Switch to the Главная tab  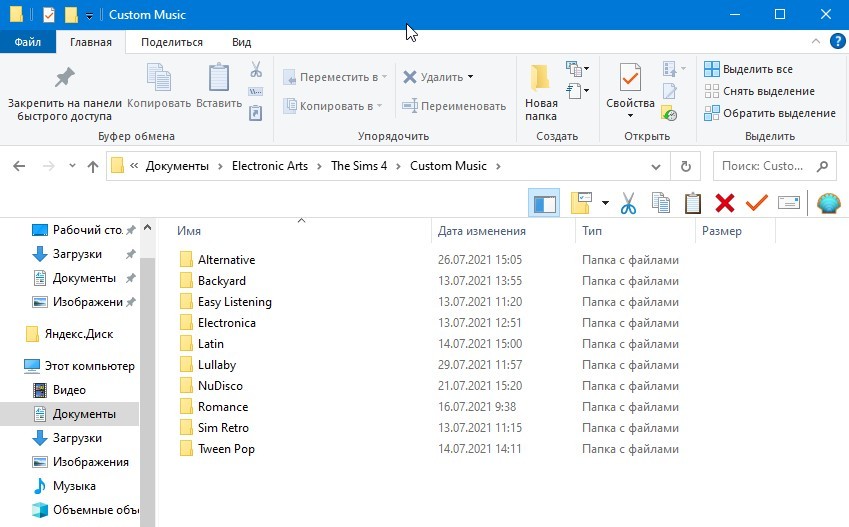pyautogui.click(x=90, y=42)
